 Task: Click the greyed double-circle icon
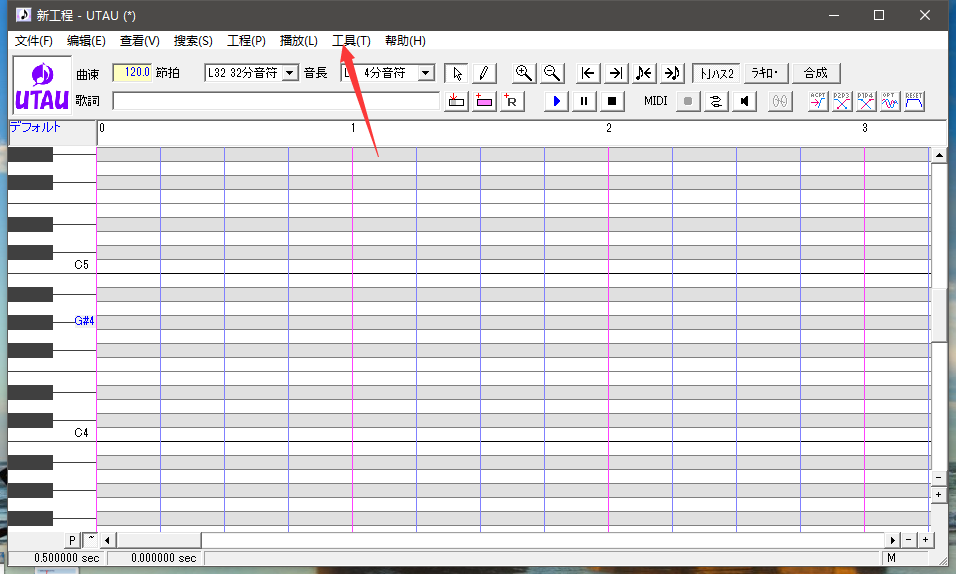(x=780, y=101)
